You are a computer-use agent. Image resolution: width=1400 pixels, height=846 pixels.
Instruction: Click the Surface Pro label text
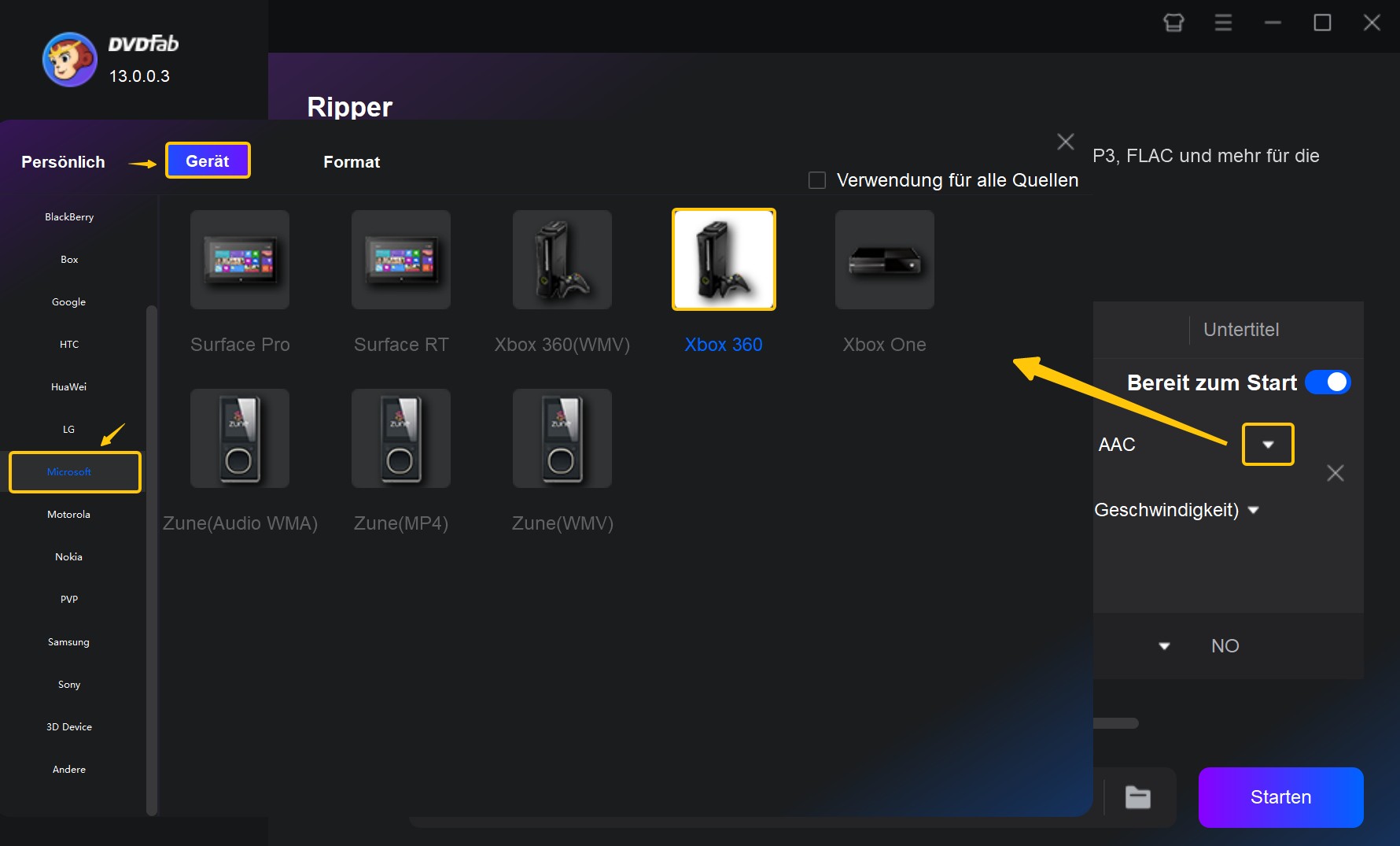coord(240,345)
